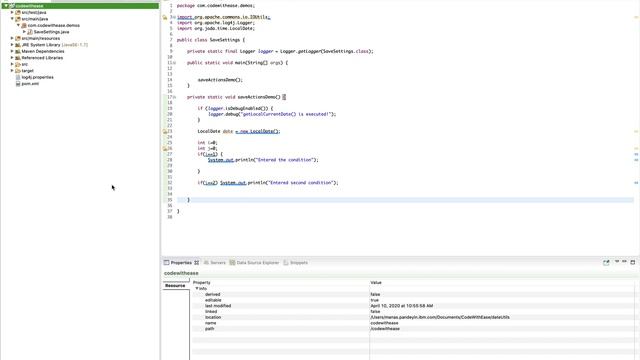Viewport: 640px width, 360px height.
Task: Click the 'Entered second condition' println line
Action: (268, 183)
